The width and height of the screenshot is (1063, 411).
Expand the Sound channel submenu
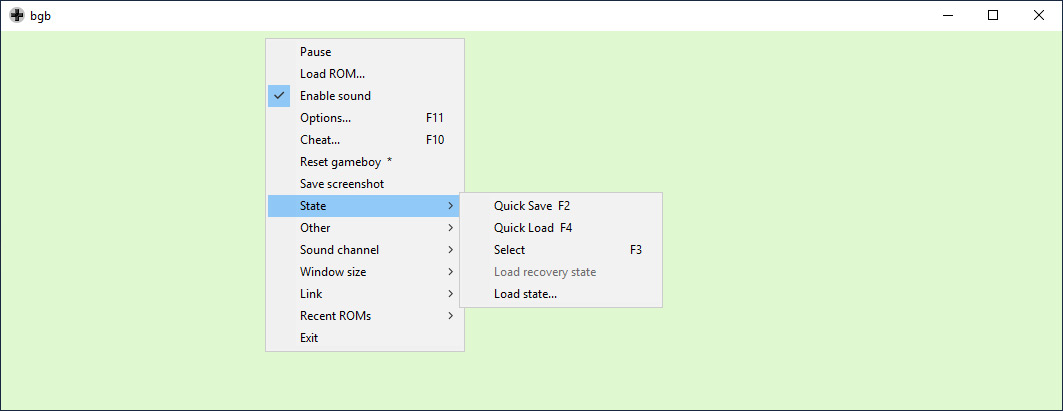[365, 250]
